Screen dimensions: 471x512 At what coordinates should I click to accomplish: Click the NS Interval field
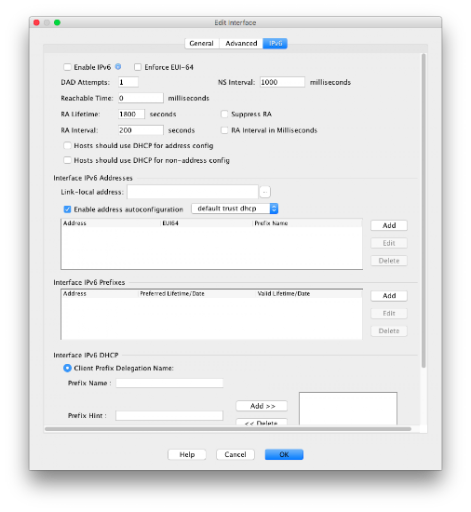(282, 82)
